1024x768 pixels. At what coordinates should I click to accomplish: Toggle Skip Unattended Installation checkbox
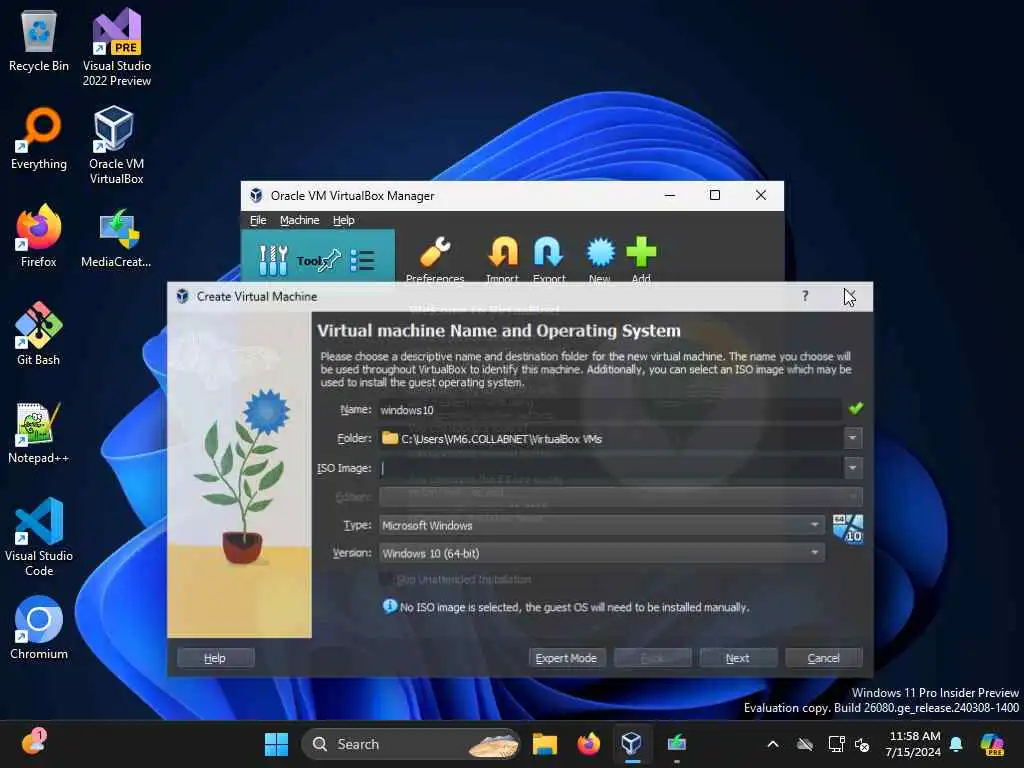tap(386, 579)
